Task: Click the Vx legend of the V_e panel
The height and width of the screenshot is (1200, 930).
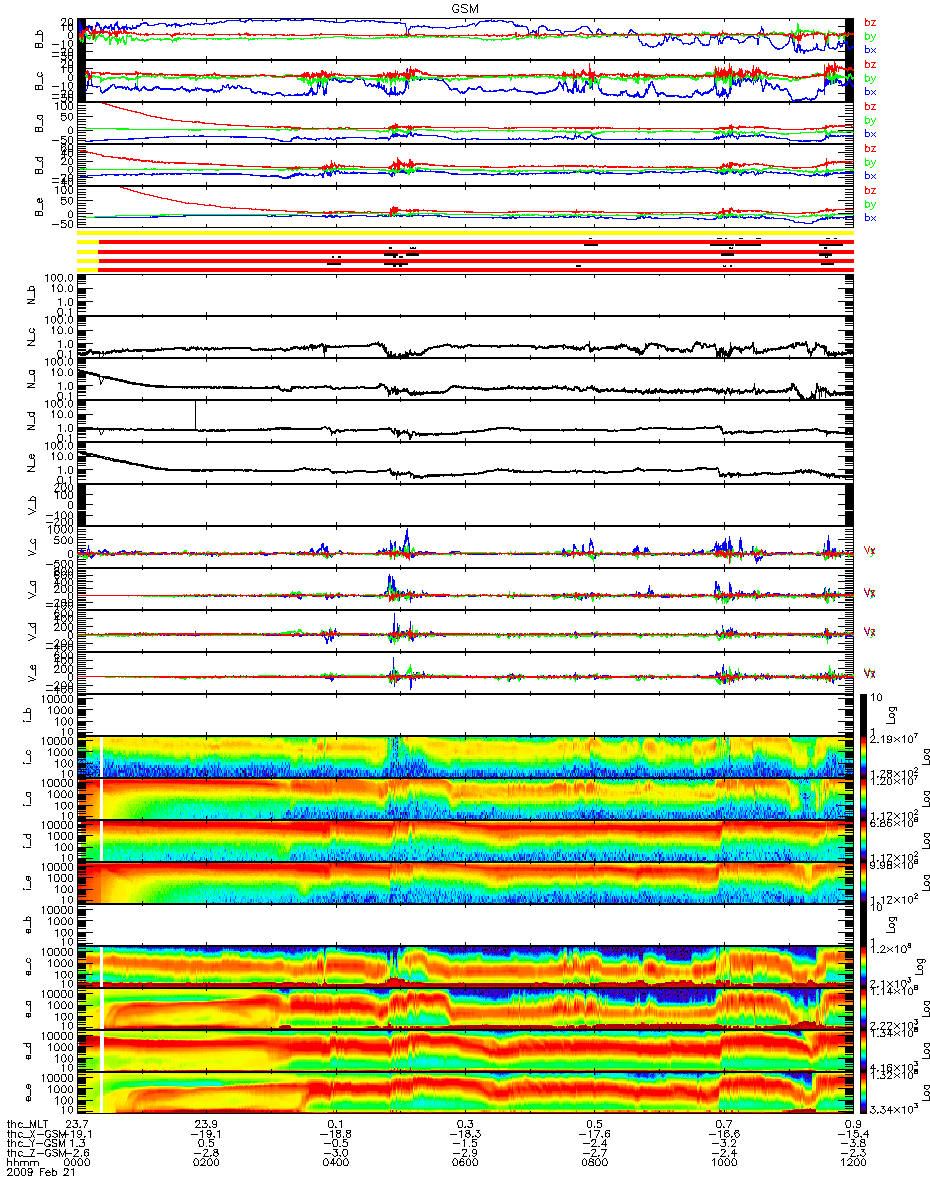Action: coord(870,673)
